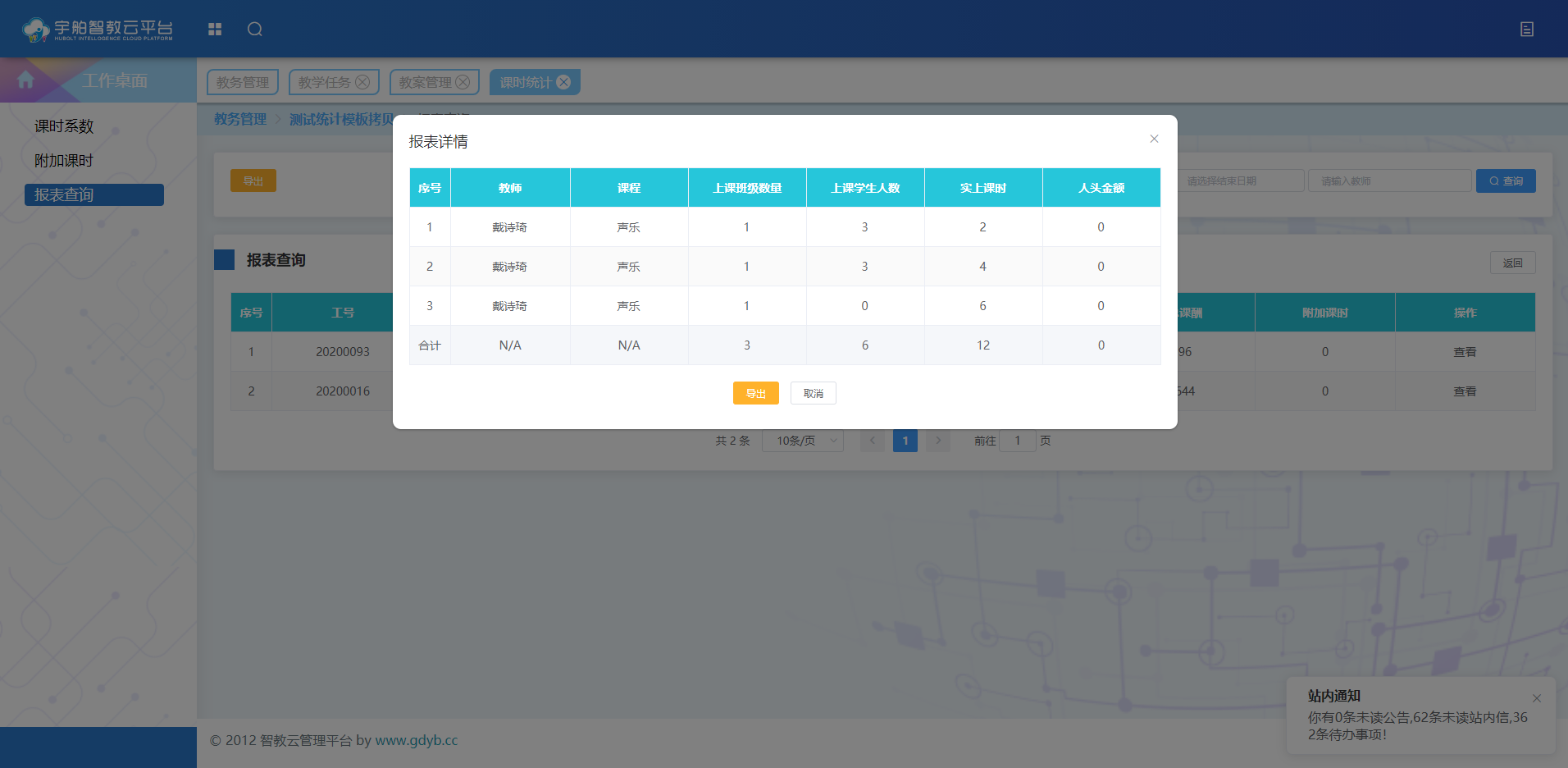Select 报表查询 in the sidebar
1568x768 pixels.
point(94,194)
